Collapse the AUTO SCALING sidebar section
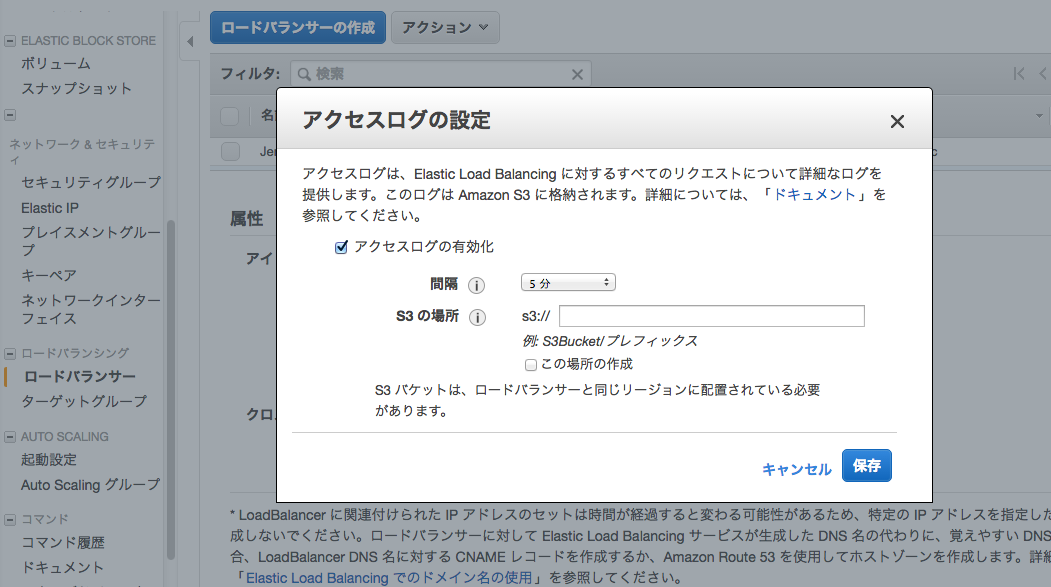 [x=10, y=437]
